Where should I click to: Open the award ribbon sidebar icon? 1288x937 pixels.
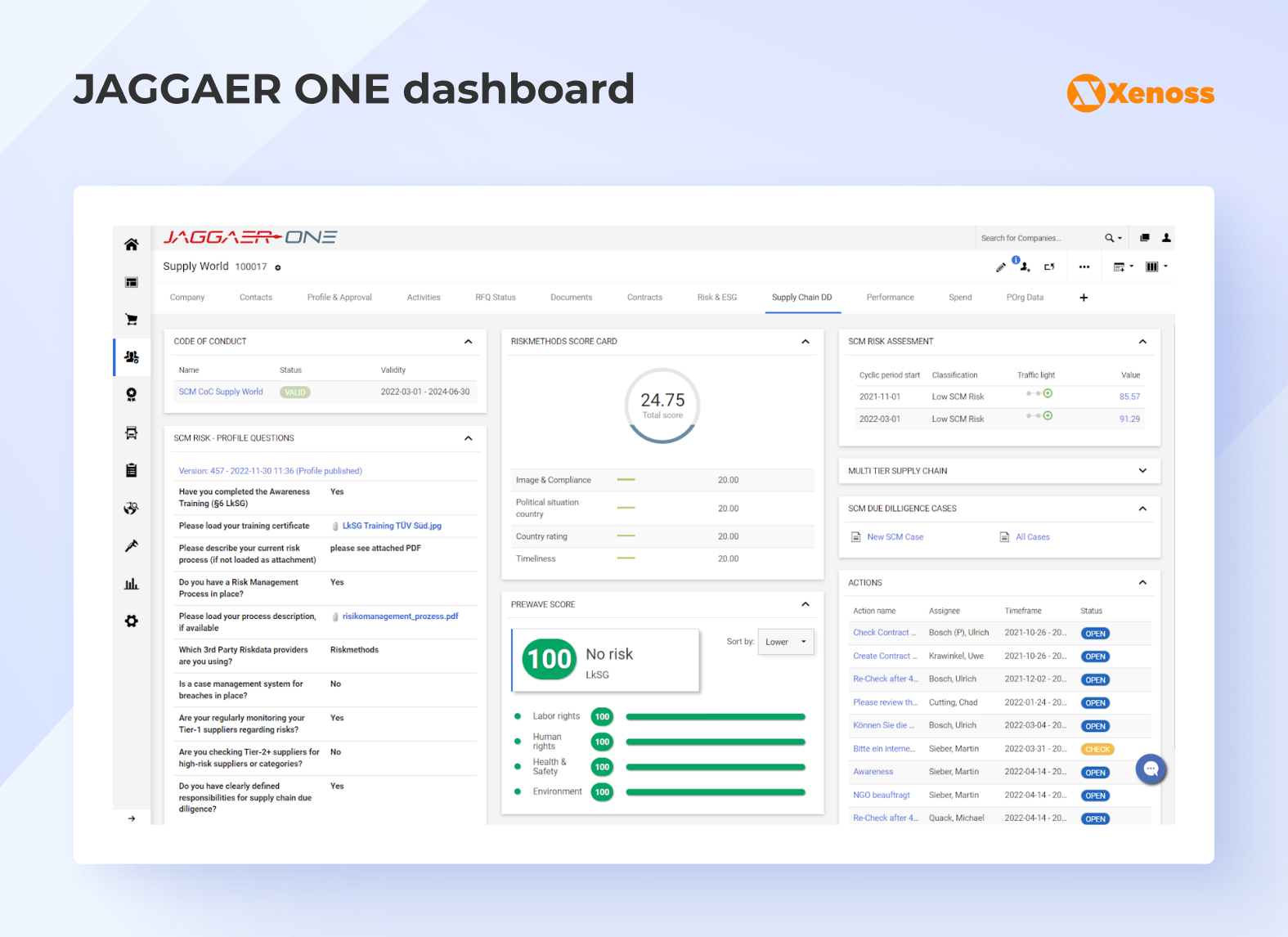pyautogui.click(x=131, y=395)
